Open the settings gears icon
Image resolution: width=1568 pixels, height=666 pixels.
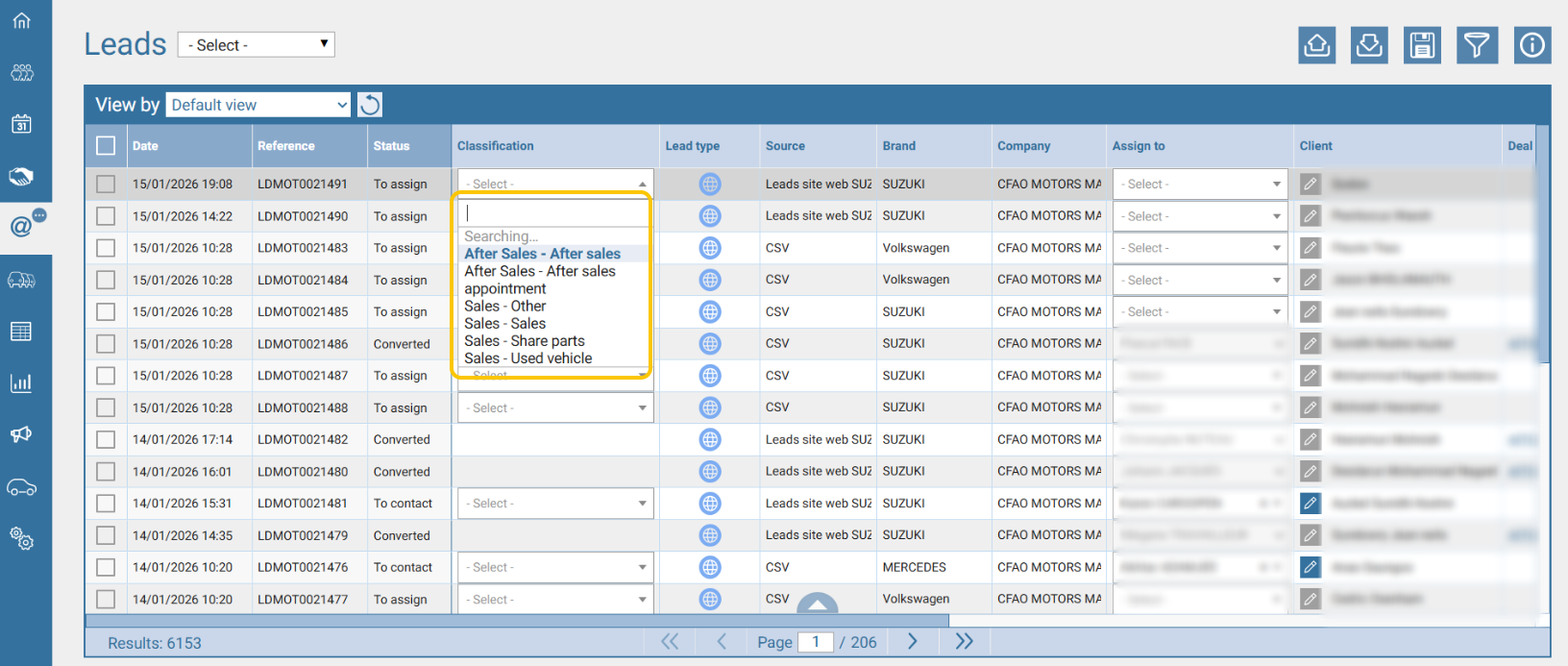21,539
